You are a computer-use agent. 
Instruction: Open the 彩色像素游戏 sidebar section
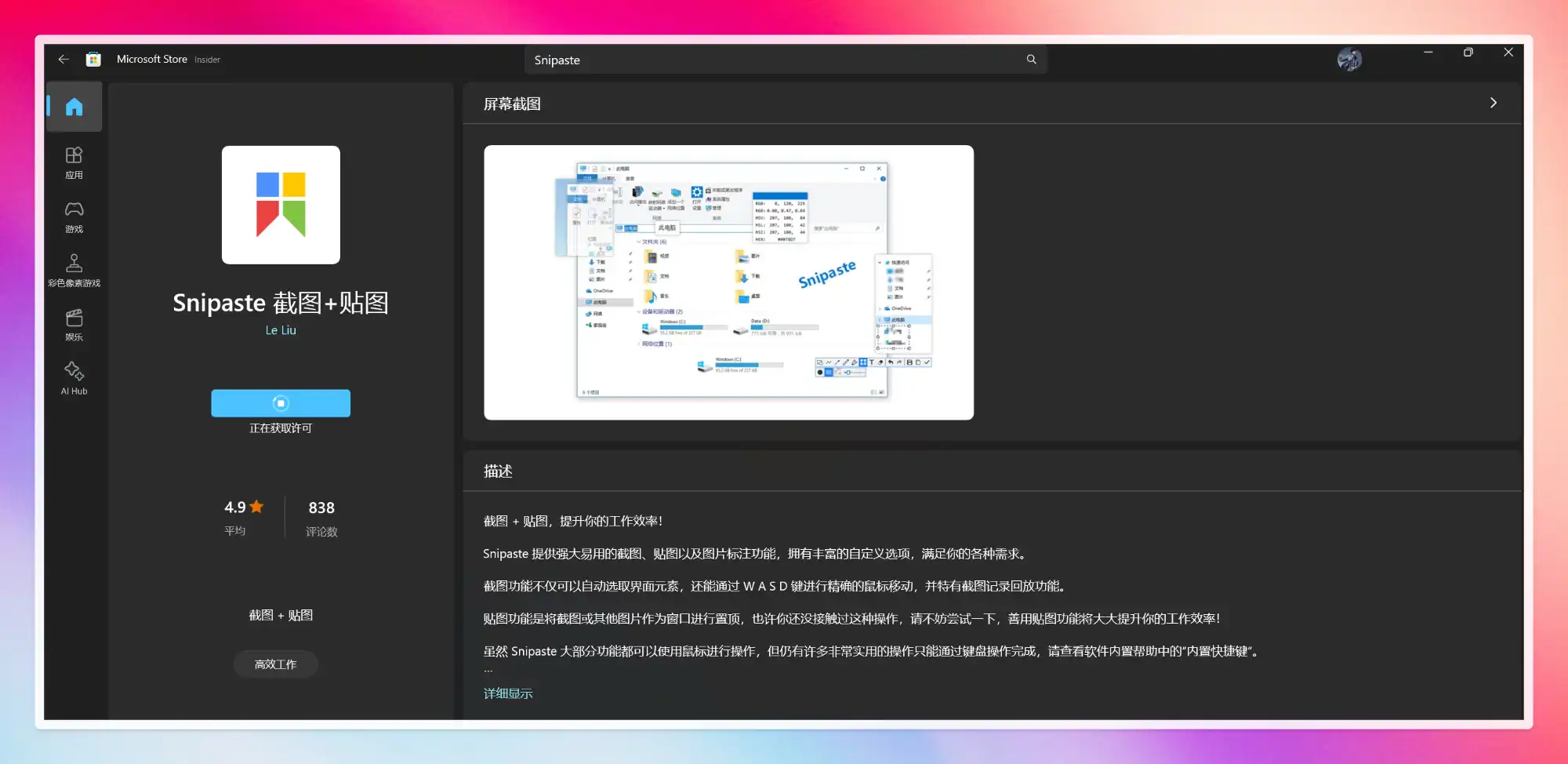74,271
